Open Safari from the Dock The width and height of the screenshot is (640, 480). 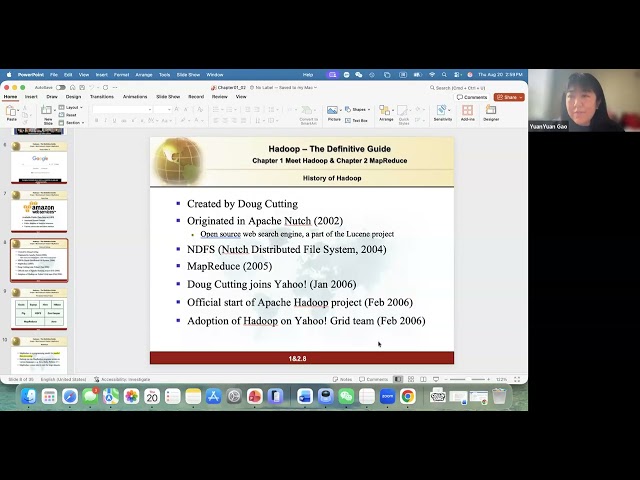(70, 396)
